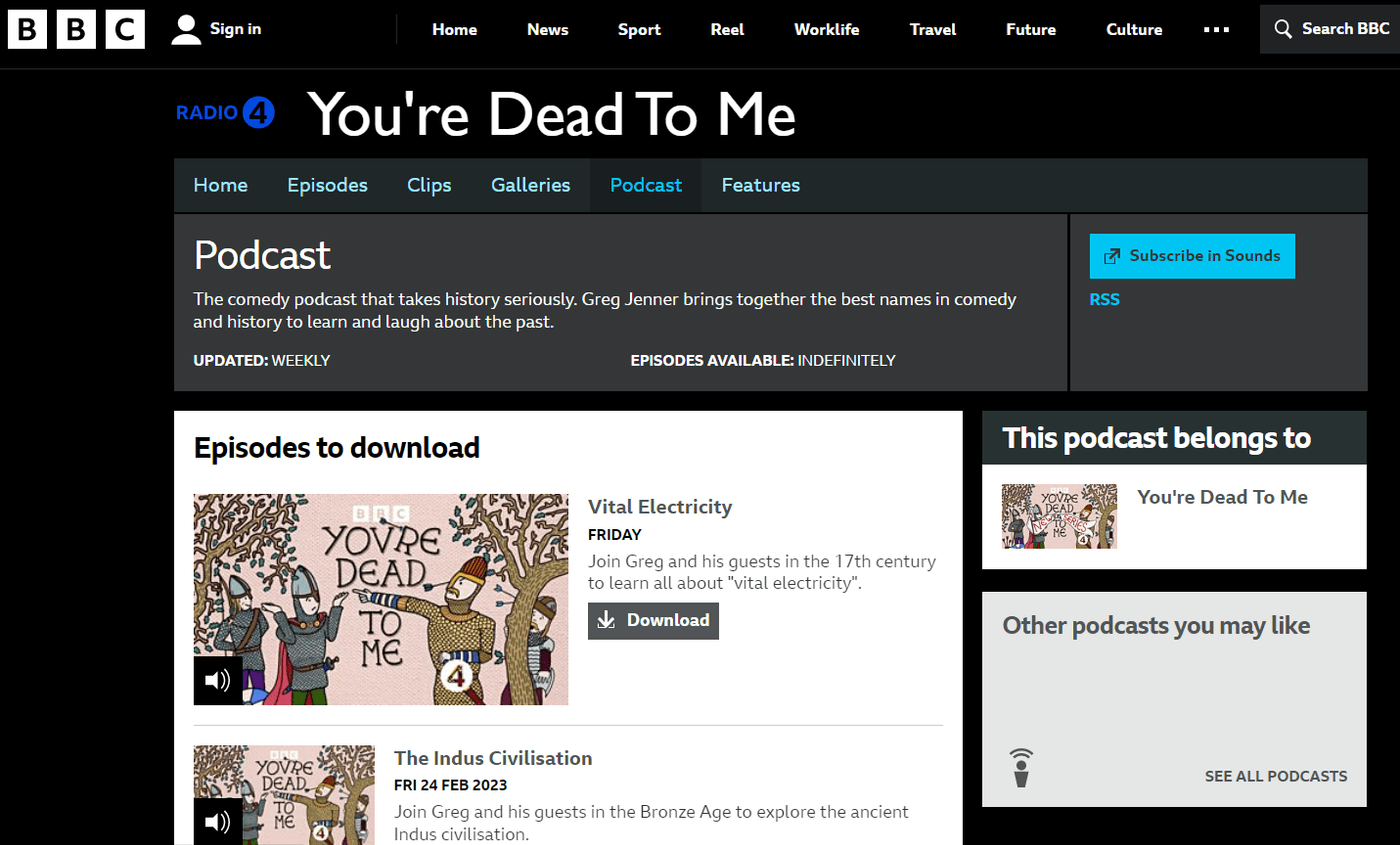Click Other podcasts you may like heading

pyautogui.click(x=1156, y=626)
